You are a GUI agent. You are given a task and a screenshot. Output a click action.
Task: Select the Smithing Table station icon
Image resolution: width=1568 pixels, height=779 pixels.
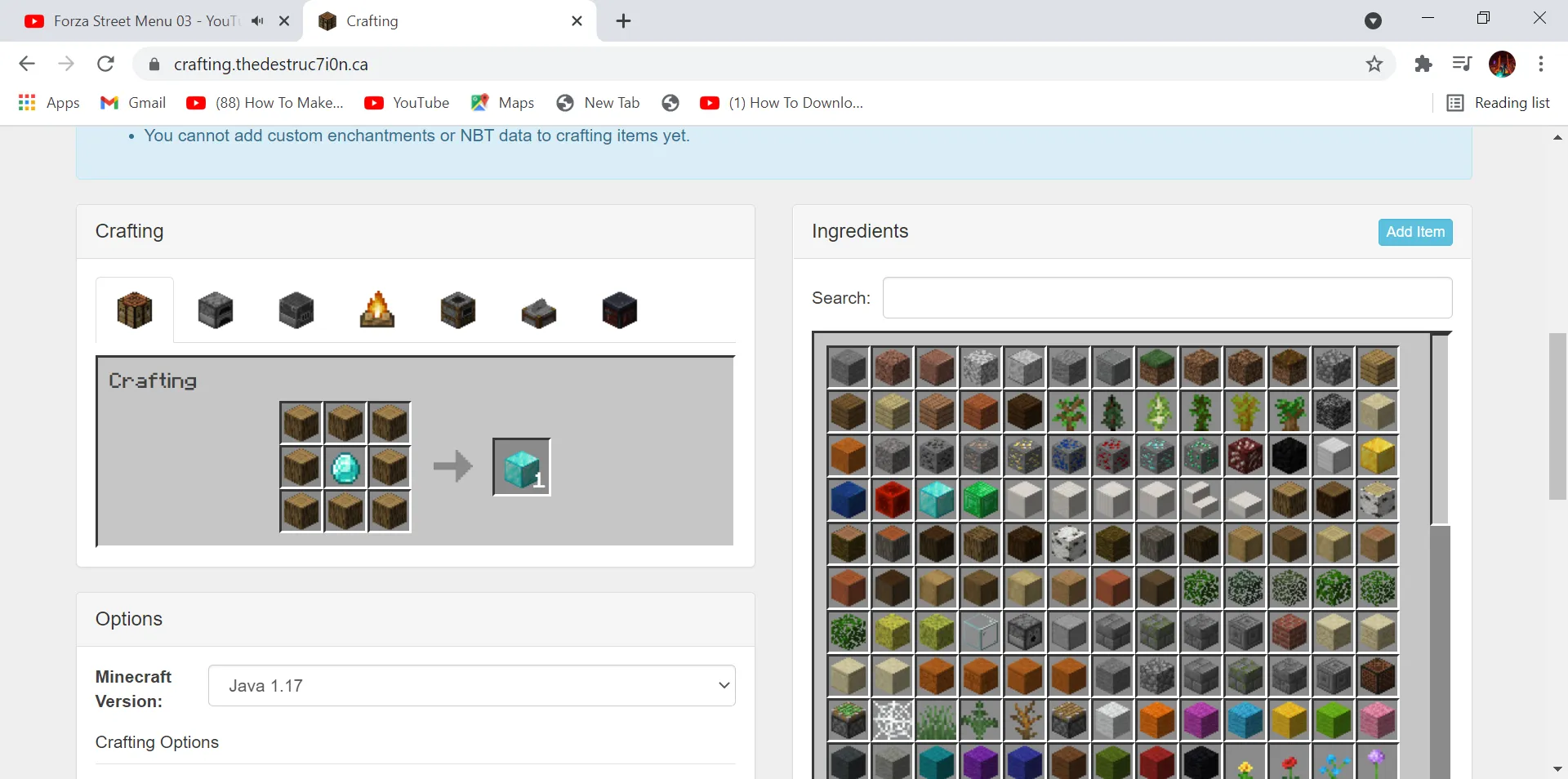(x=618, y=310)
